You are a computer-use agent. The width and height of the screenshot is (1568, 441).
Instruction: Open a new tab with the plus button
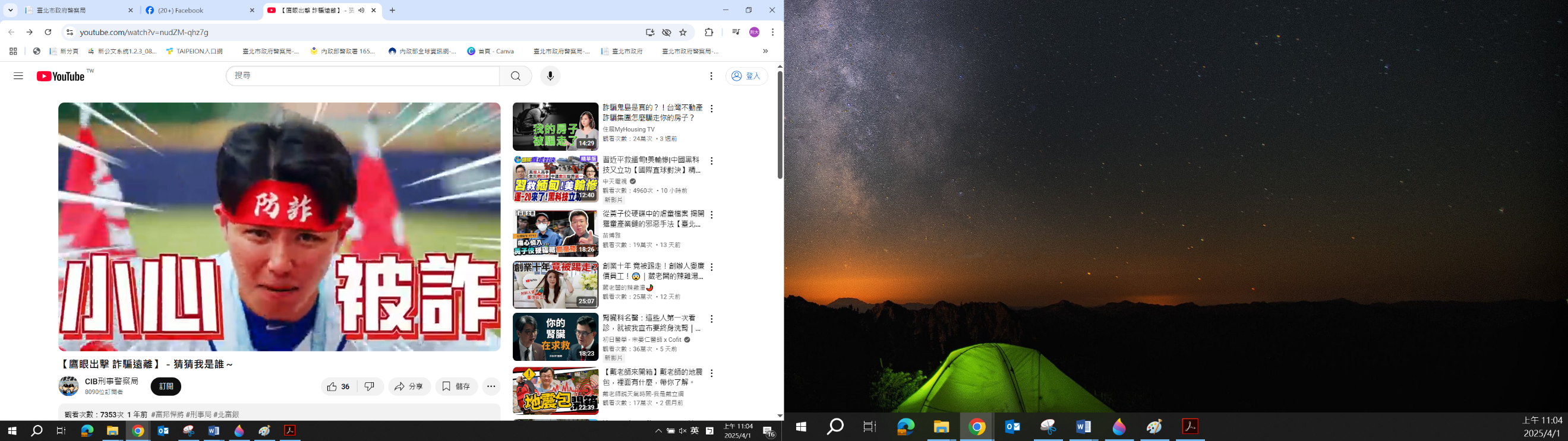pyautogui.click(x=393, y=10)
